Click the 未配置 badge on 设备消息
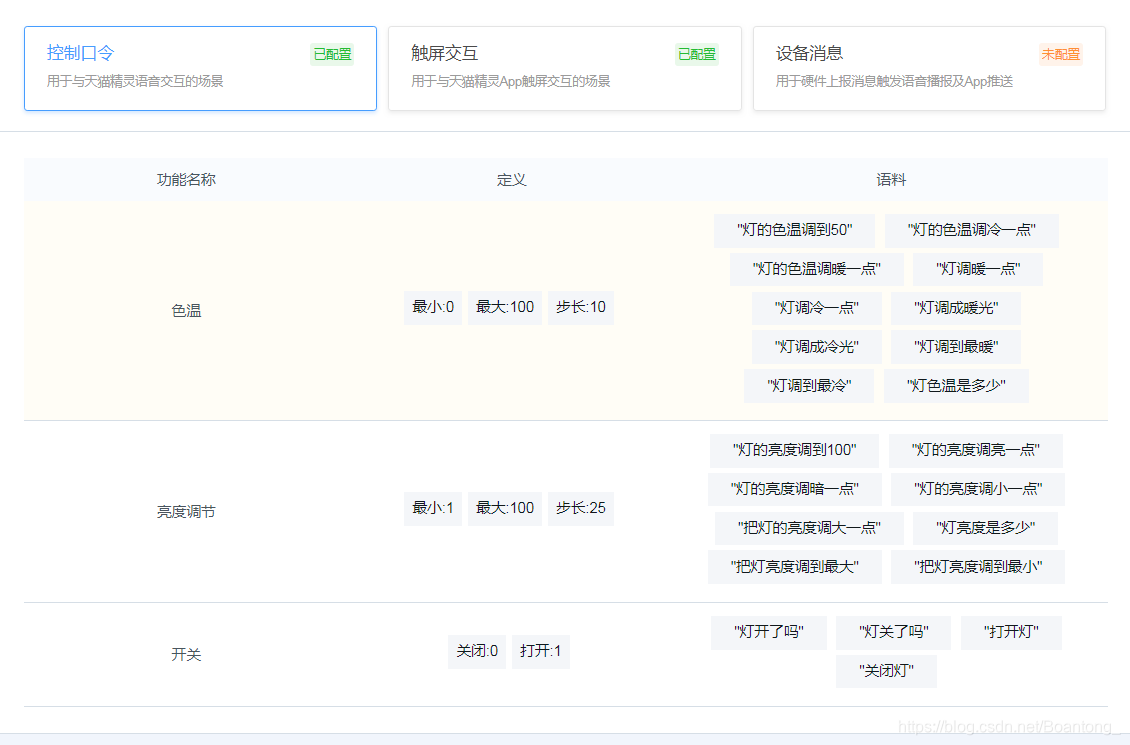This screenshot has width=1130, height=745. 1061,54
